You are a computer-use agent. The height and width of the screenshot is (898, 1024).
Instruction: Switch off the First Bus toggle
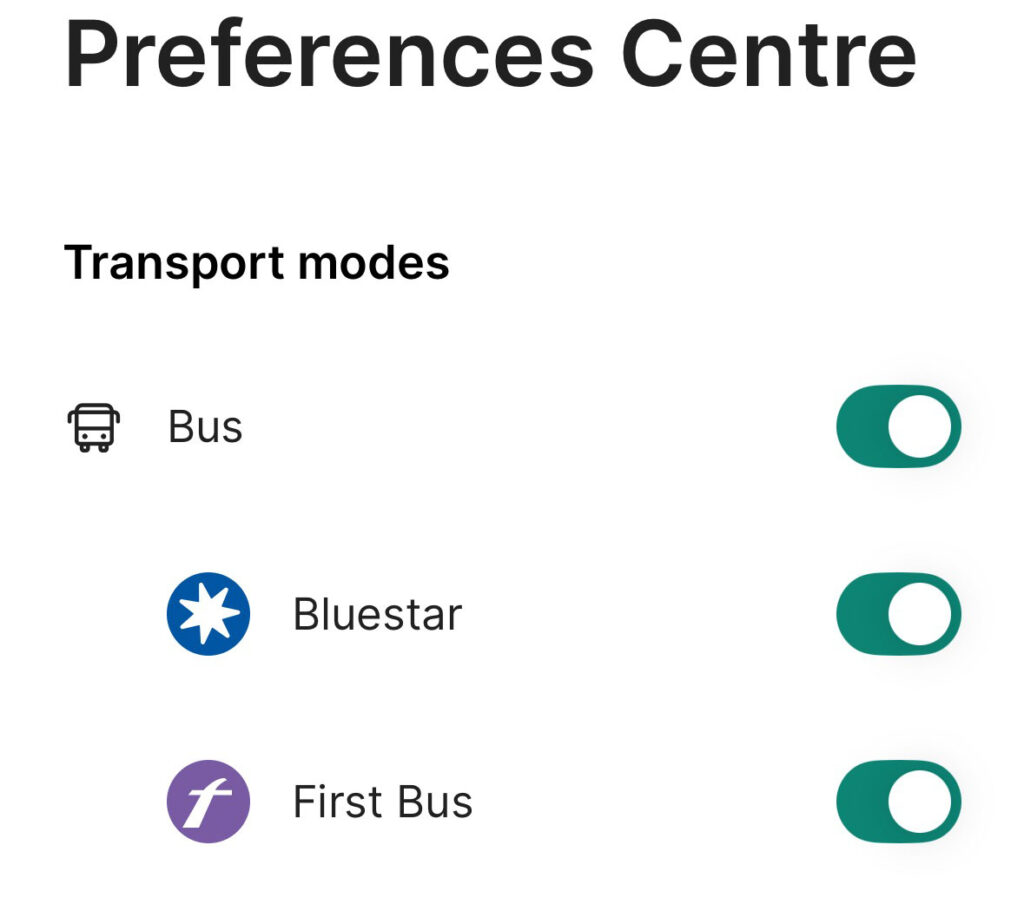click(x=899, y=801)
